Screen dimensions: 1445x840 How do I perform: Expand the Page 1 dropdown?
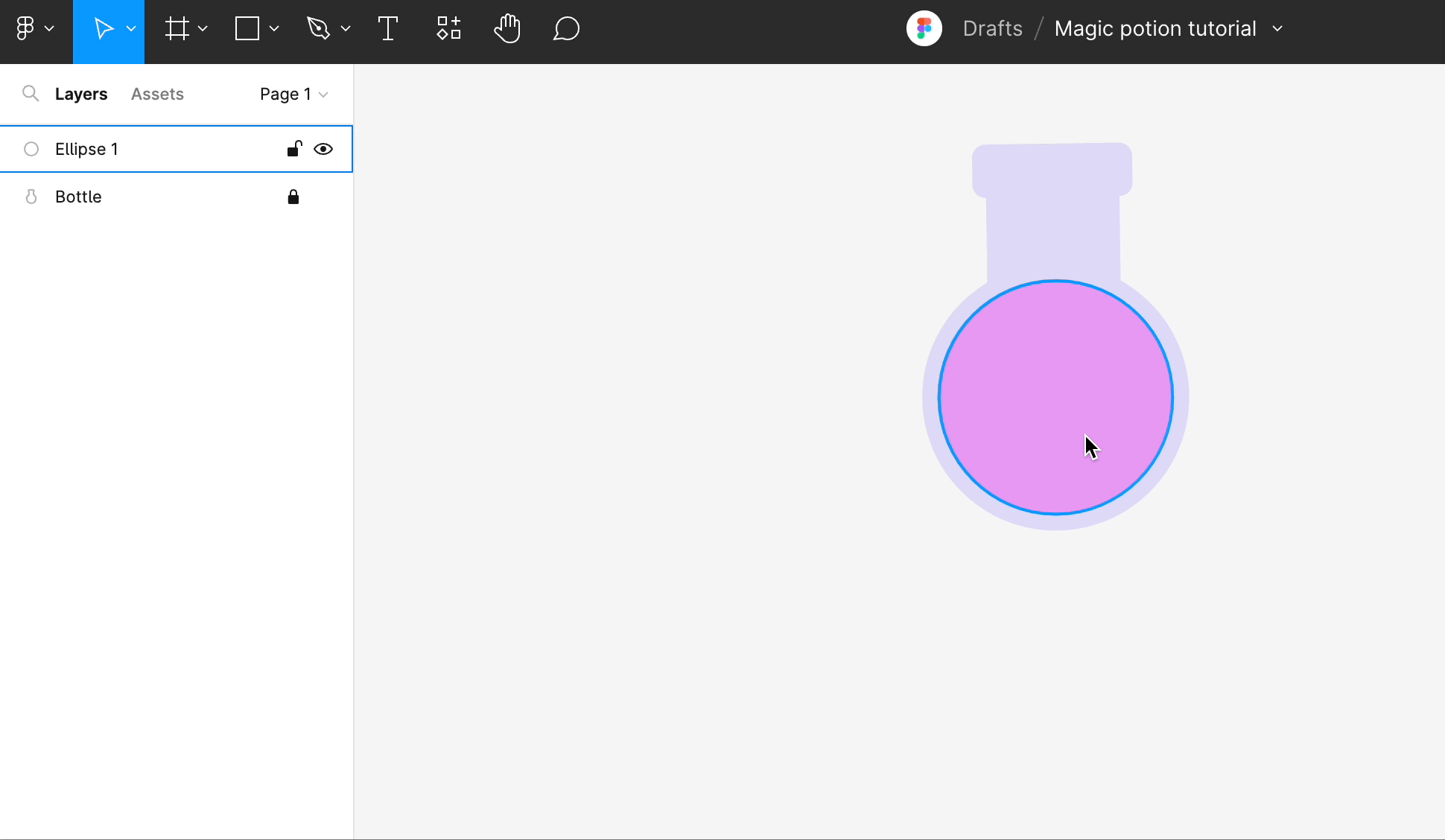click(x=293, y=94)
